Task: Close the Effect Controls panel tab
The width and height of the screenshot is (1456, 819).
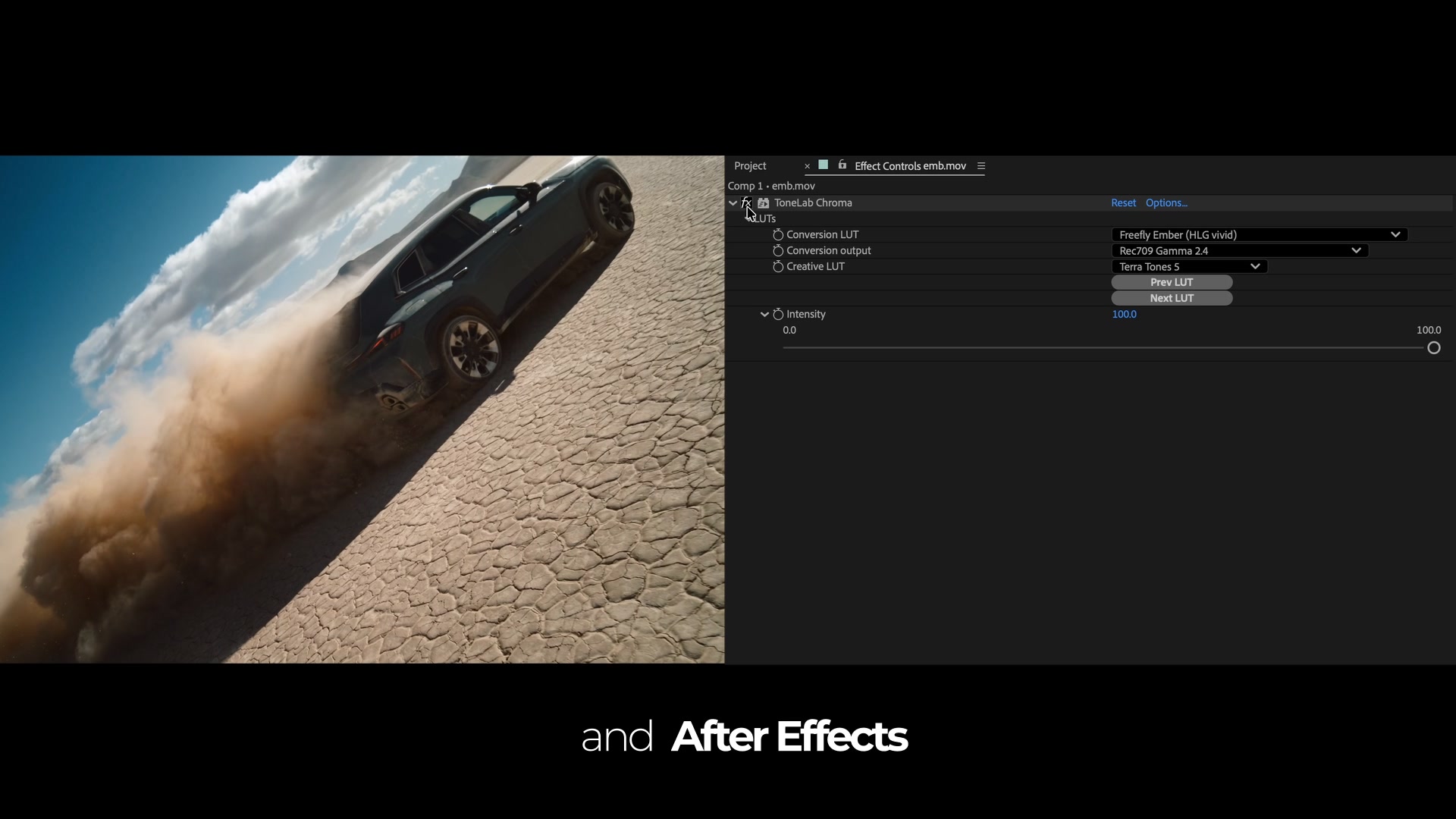Action: click(807, 166)
